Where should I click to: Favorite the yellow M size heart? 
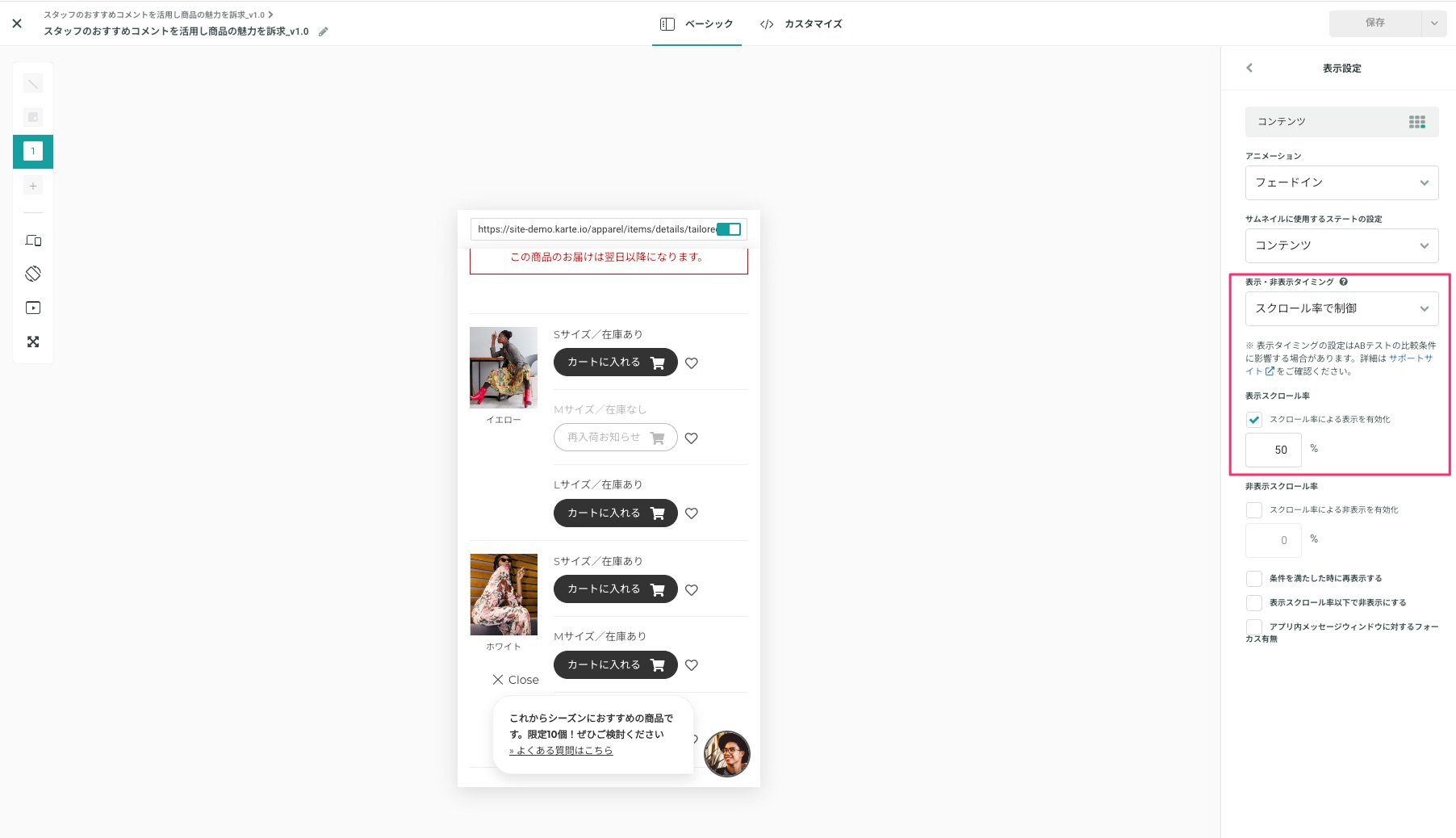pos(692,438)
